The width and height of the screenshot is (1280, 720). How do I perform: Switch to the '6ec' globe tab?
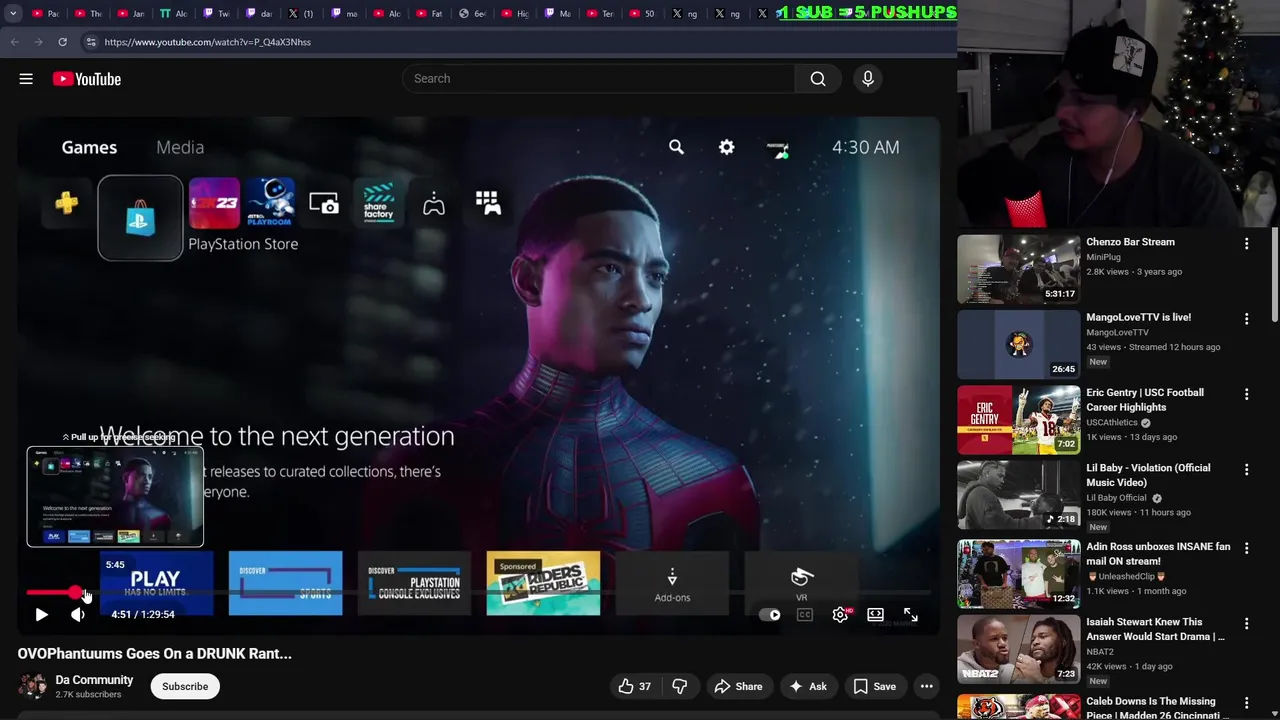[473, 14]
